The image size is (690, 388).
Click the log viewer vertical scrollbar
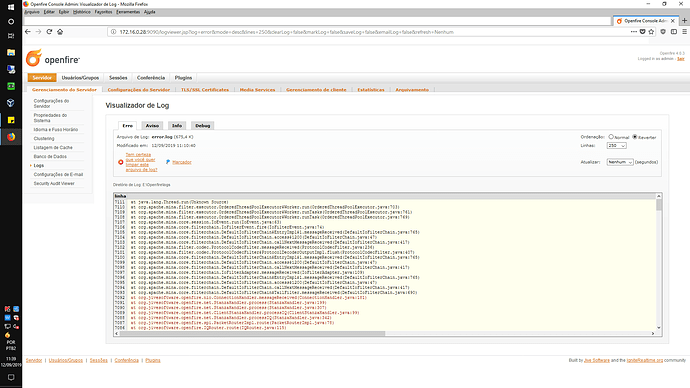coord(659,205)
